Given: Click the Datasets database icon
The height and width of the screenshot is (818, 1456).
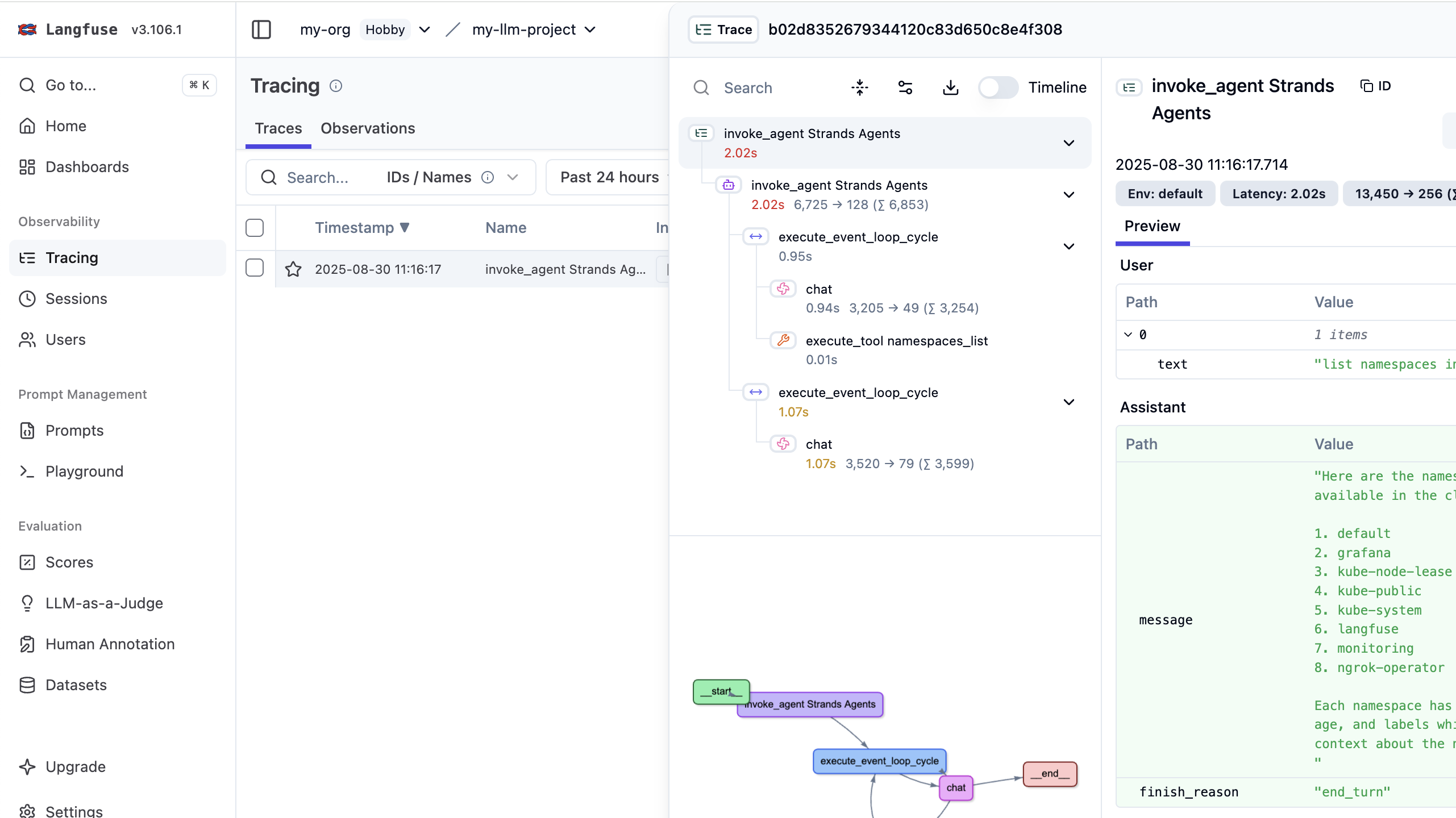Looking at the screenshot, I should pos(27,685).
